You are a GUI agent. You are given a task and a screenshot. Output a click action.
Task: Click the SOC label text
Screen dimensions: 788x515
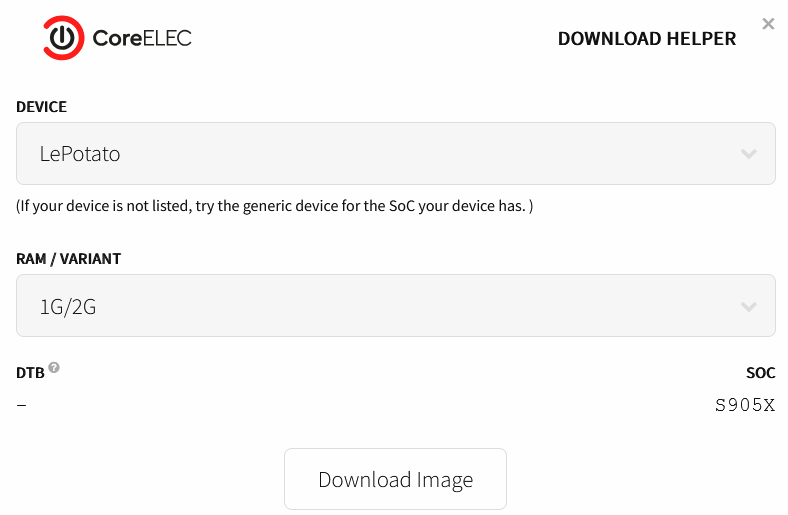tap(761, 373)
